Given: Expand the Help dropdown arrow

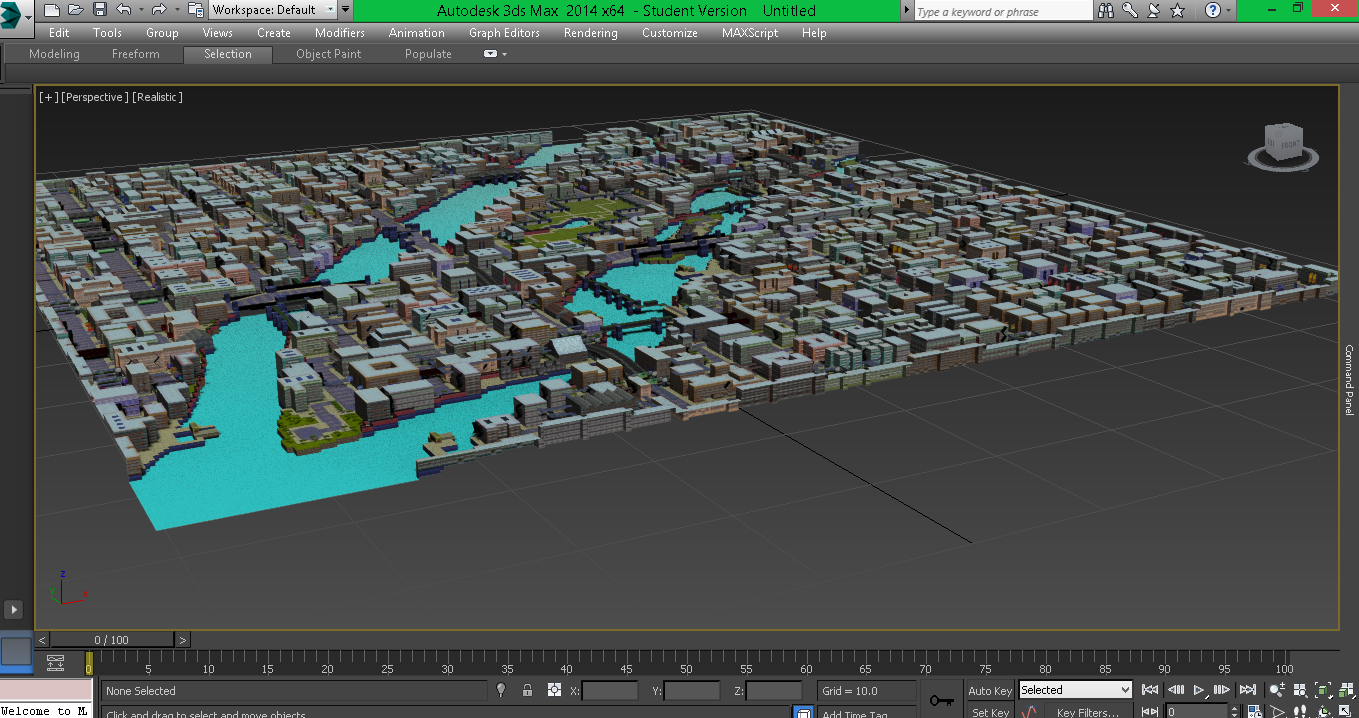Looking at the screenshot, I should pyautogui.click(x=1229, y=11).
